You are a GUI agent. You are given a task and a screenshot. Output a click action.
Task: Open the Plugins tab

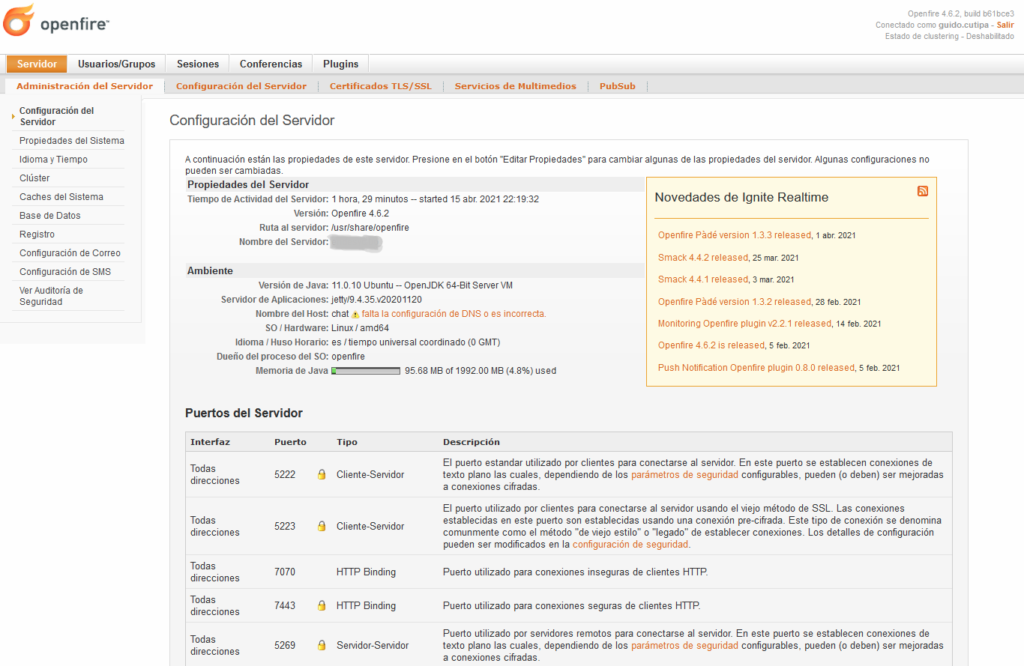pos(340,64)
